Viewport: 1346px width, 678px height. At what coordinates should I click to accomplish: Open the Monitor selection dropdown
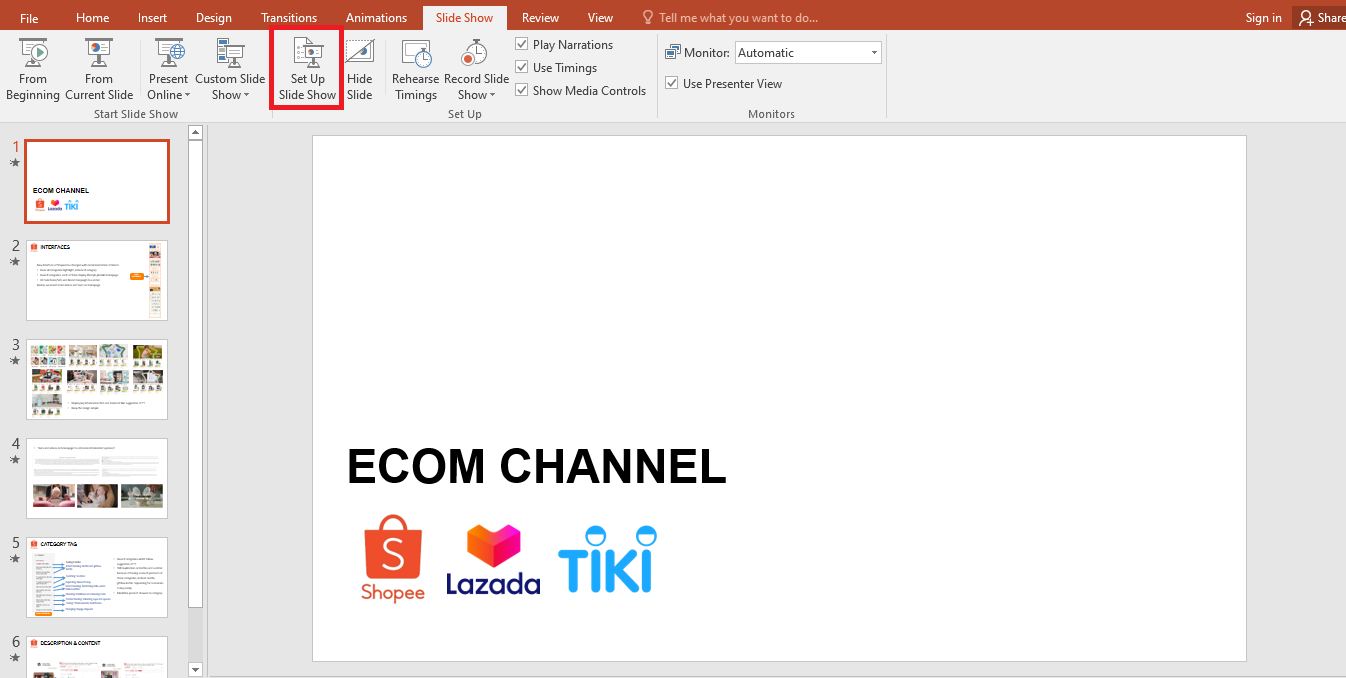coord(873,51)
